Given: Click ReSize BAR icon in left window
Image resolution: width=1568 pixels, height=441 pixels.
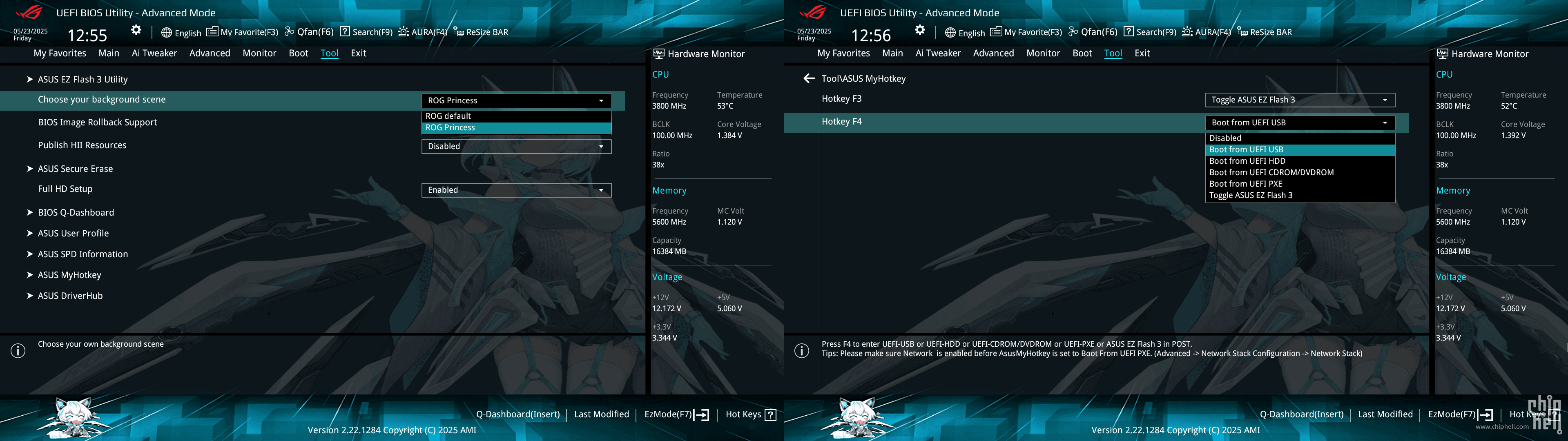Looking at the screenshot, I should click(459, 31).
